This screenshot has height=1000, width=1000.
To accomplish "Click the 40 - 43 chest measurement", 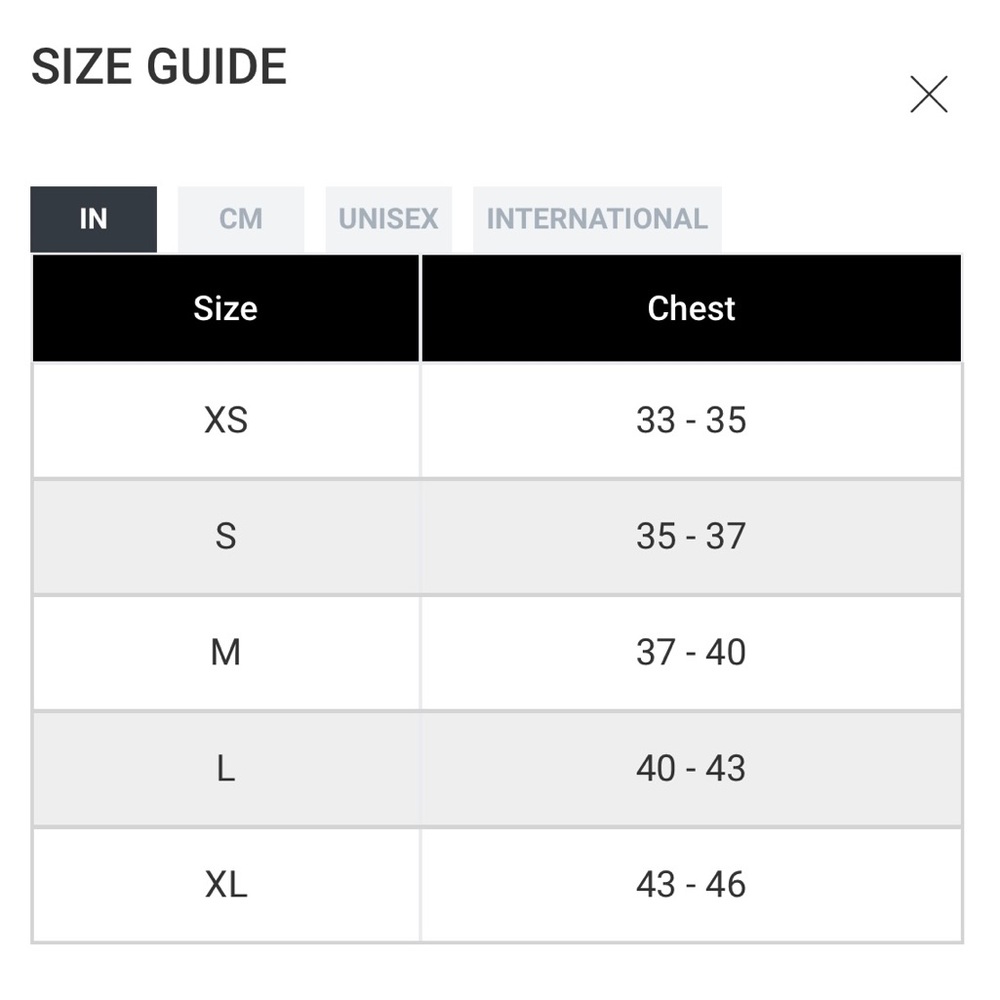I will point(691,768).
